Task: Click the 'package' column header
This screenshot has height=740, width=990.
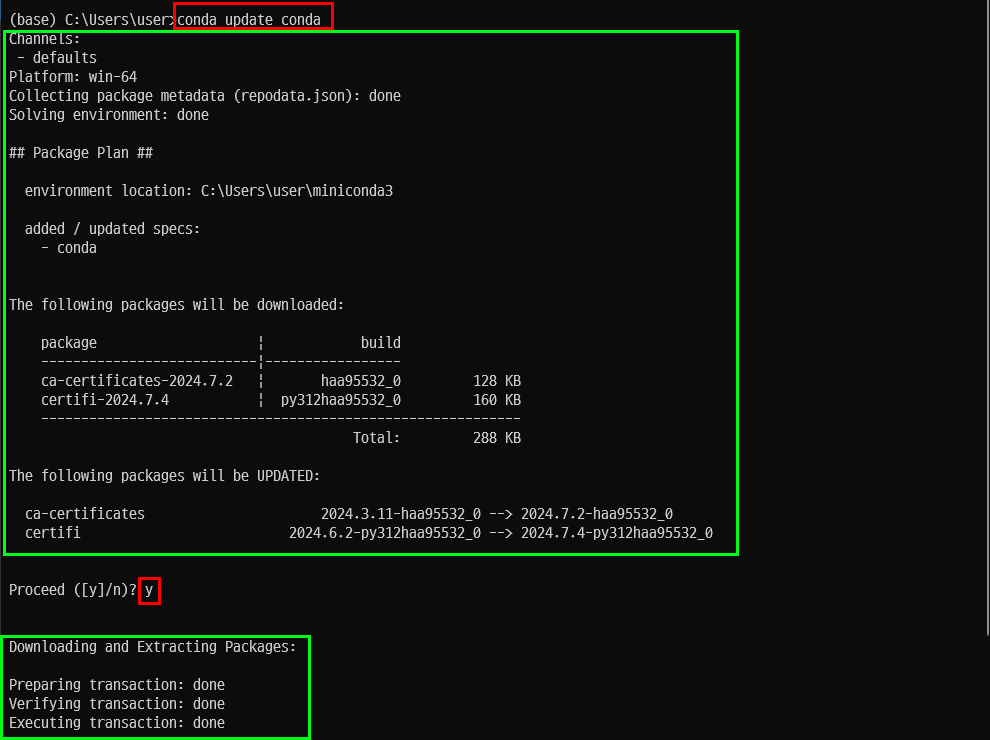Action: pyautogui.click(x=69, y=343)
